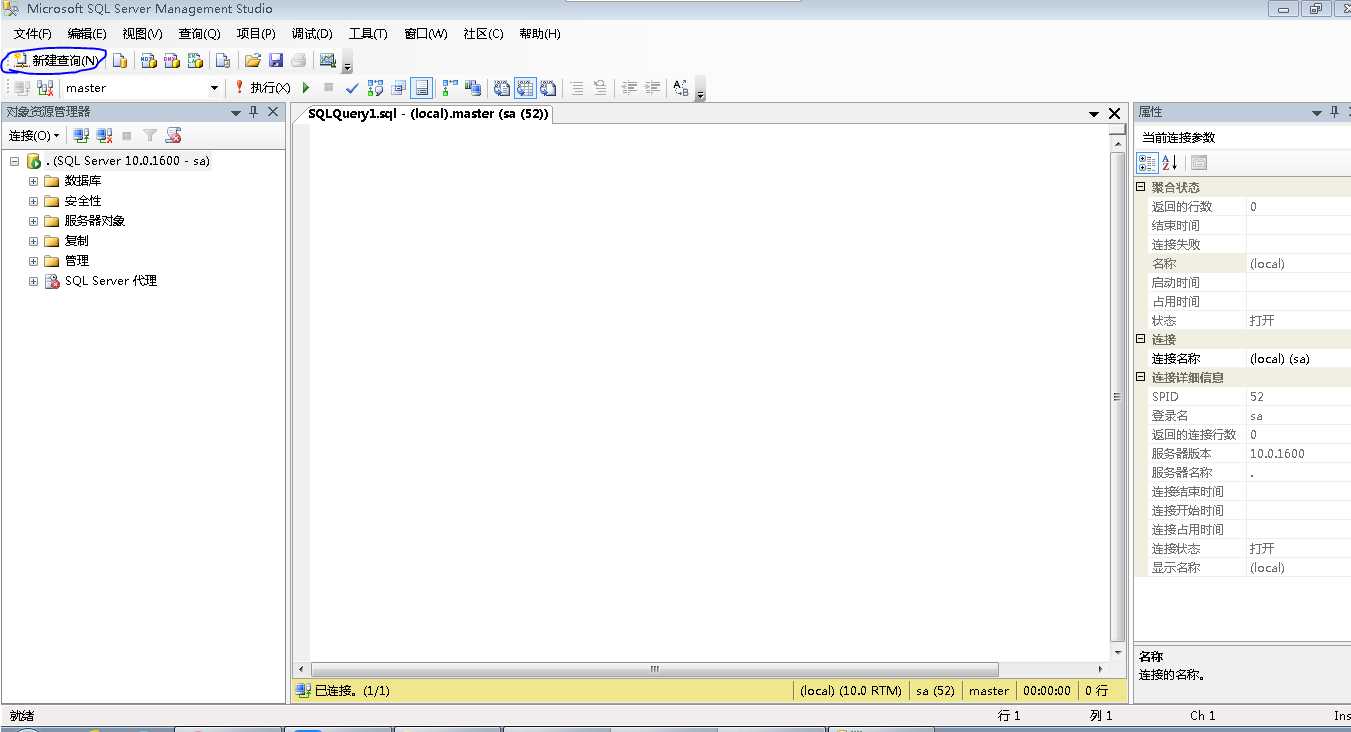
Task: Parse the query with the blue checkmark
Action: (x=352, y=88)
